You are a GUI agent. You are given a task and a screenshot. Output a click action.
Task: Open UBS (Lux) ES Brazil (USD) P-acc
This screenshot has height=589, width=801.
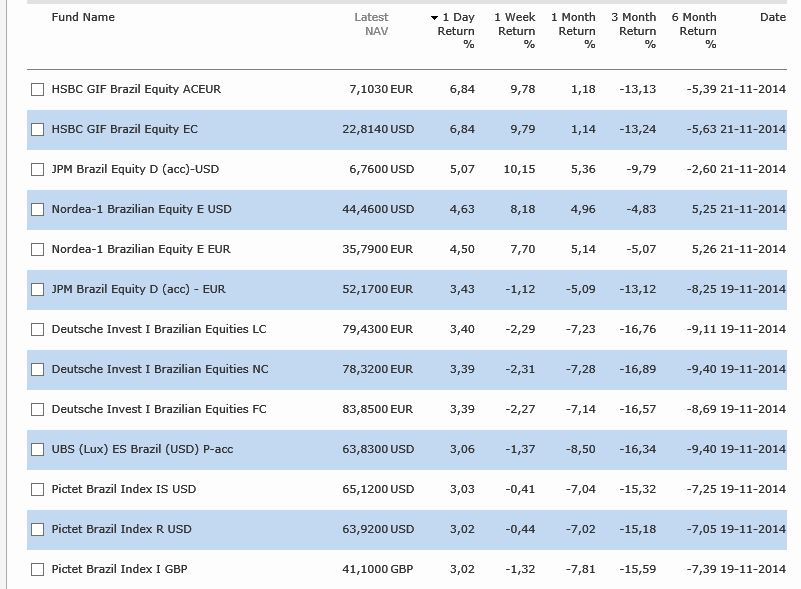[142, 449]
